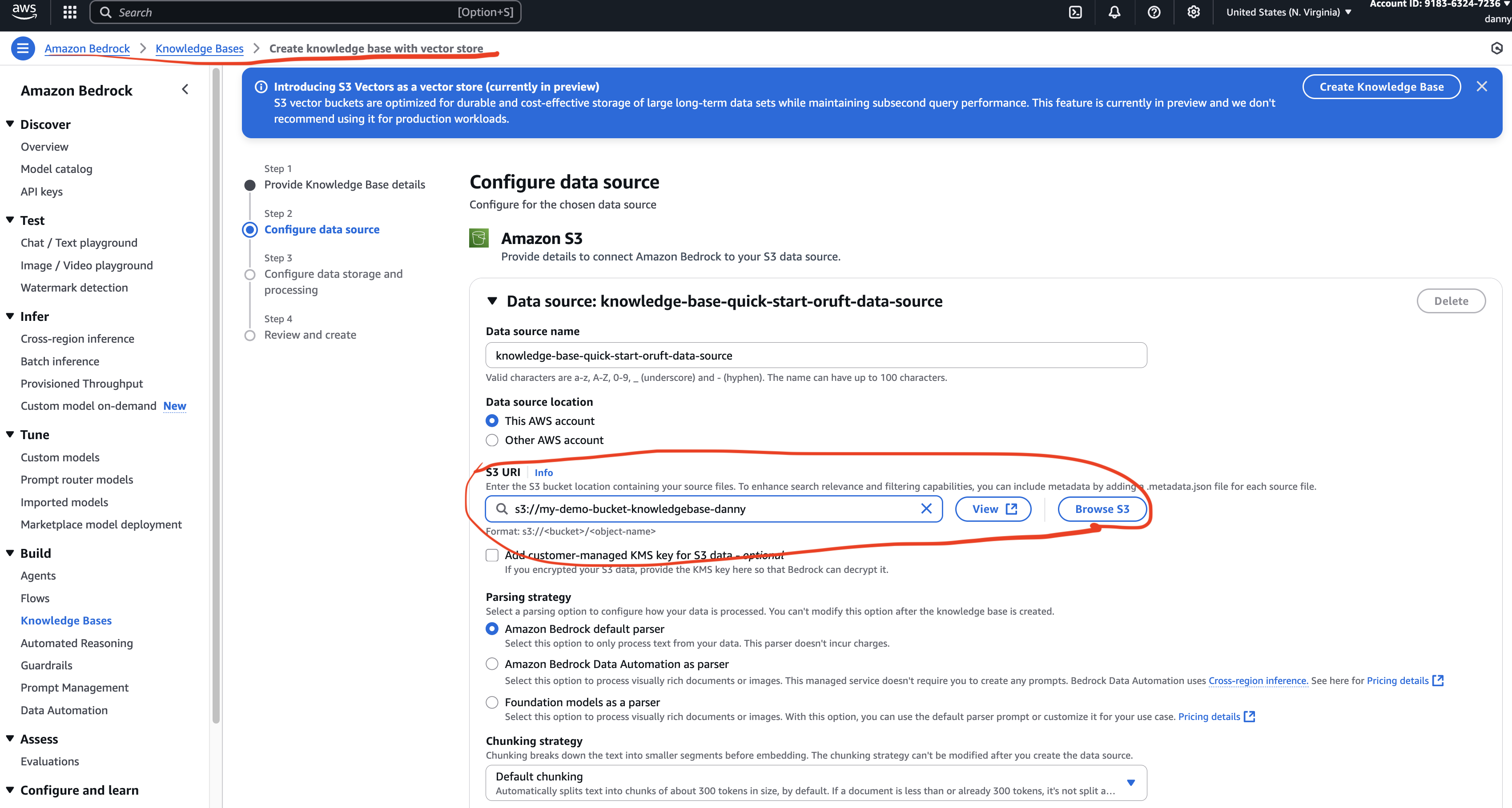The height and width of the screenshot is (808, 1512).
Task: Select Foundation models as a parser
Action: click(x=492, y=702)
